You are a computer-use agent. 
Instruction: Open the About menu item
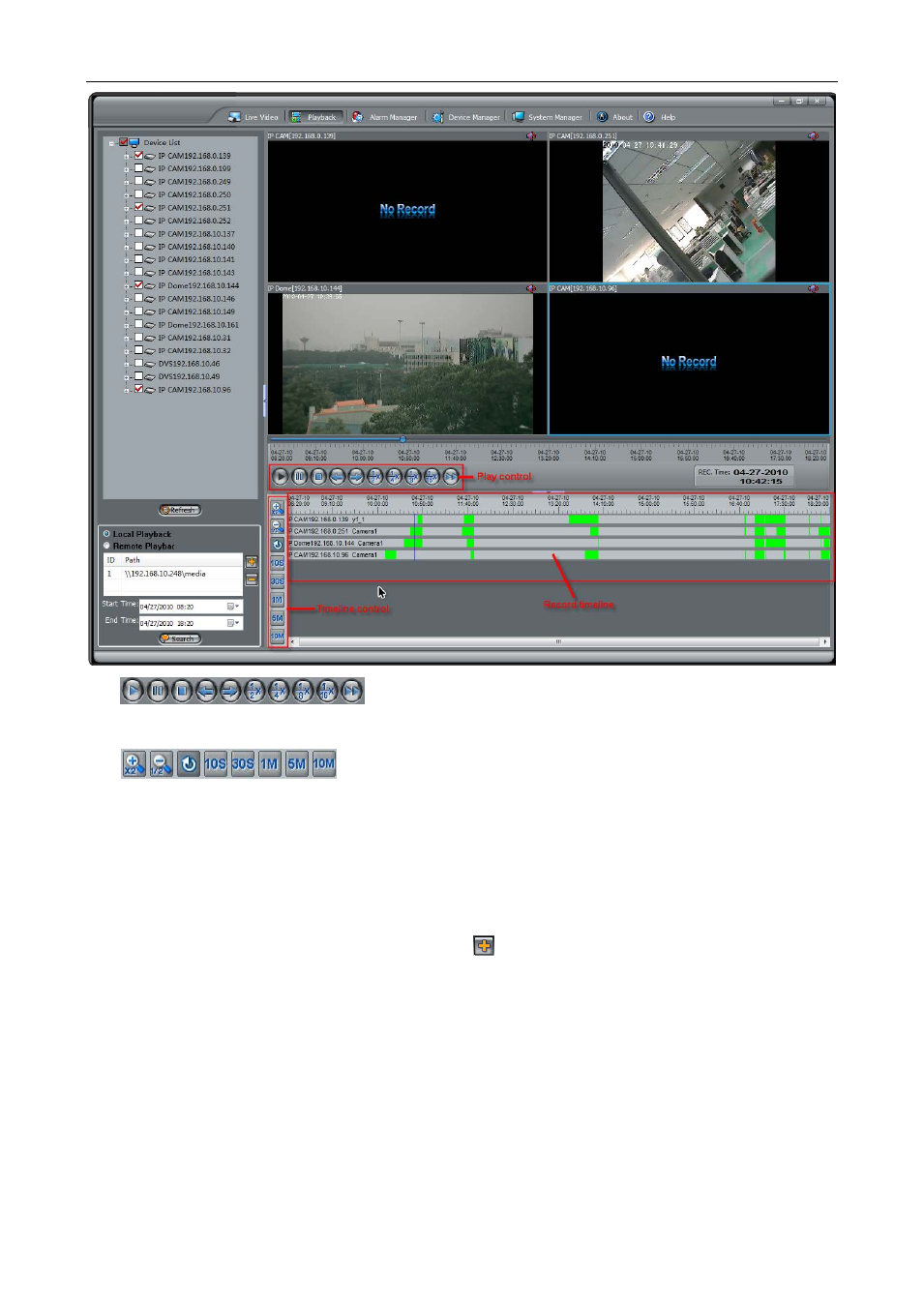(x=614, y=117)
